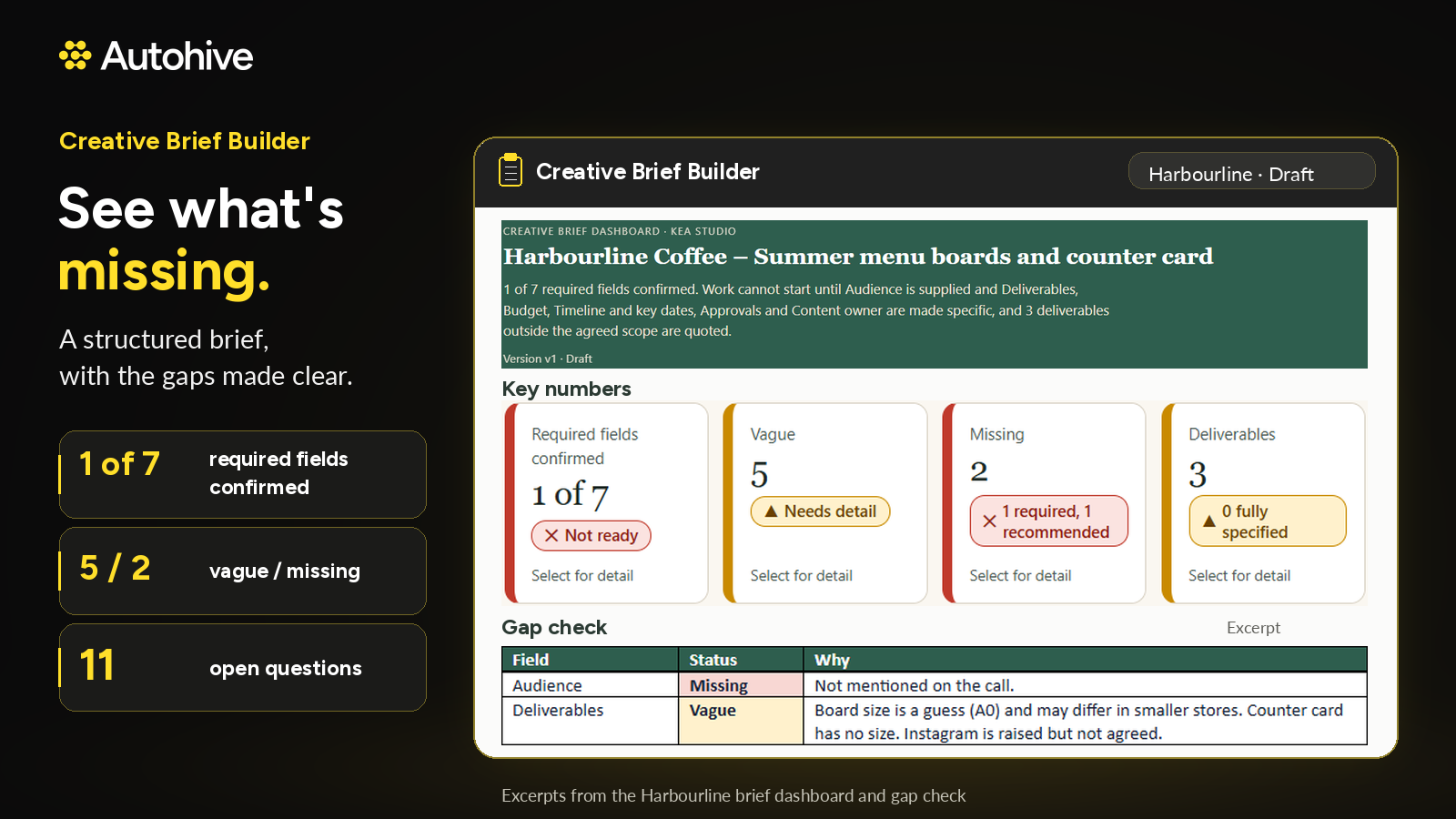Click the clipboard icon beside Creative Brief Builder
This screenshot has height=819, width=1456.
[x=511, y=170]
